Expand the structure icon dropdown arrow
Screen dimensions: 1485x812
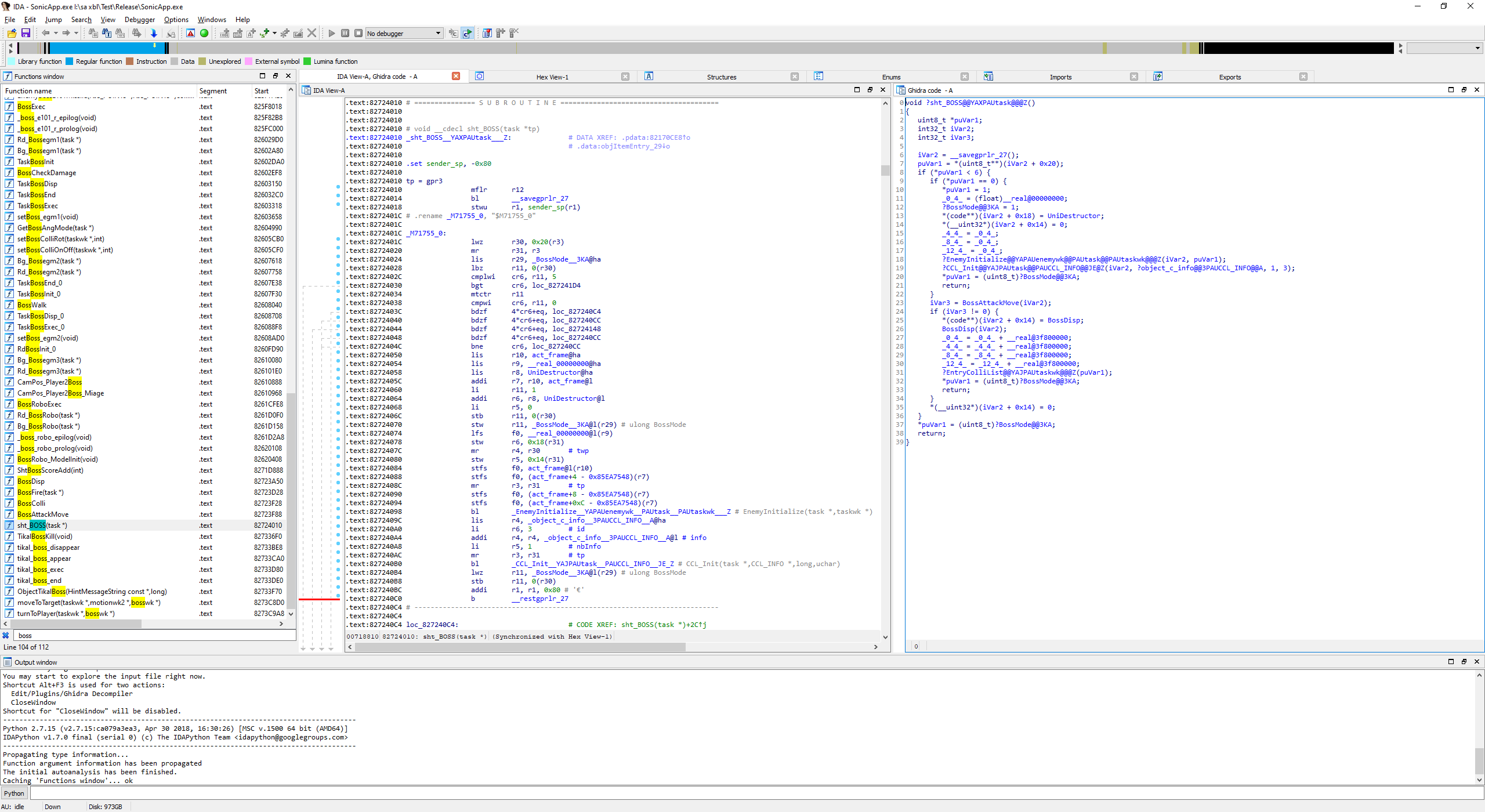[x=274, y=33]
